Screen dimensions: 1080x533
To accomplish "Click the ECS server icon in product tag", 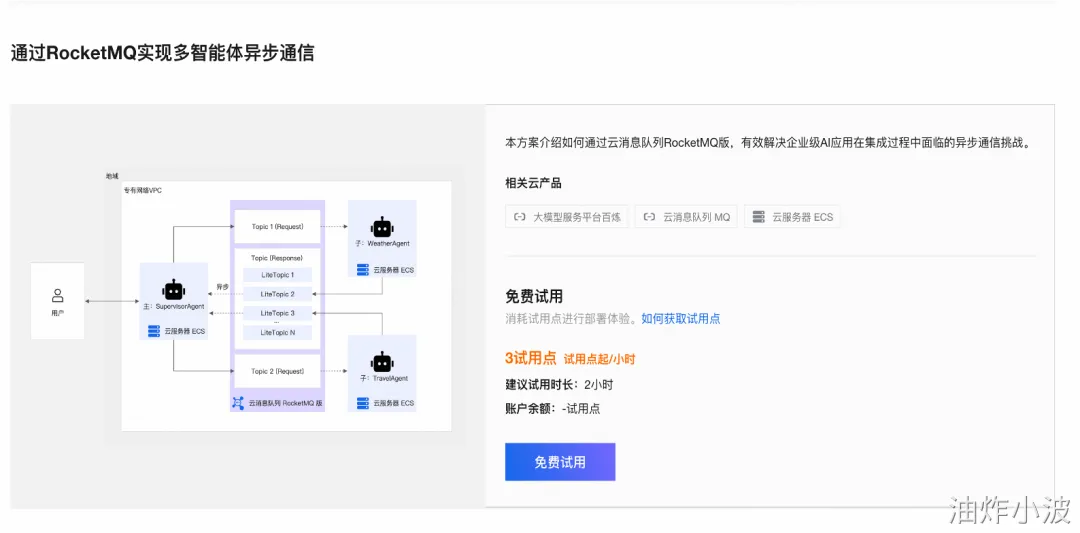I will [759, 217].
